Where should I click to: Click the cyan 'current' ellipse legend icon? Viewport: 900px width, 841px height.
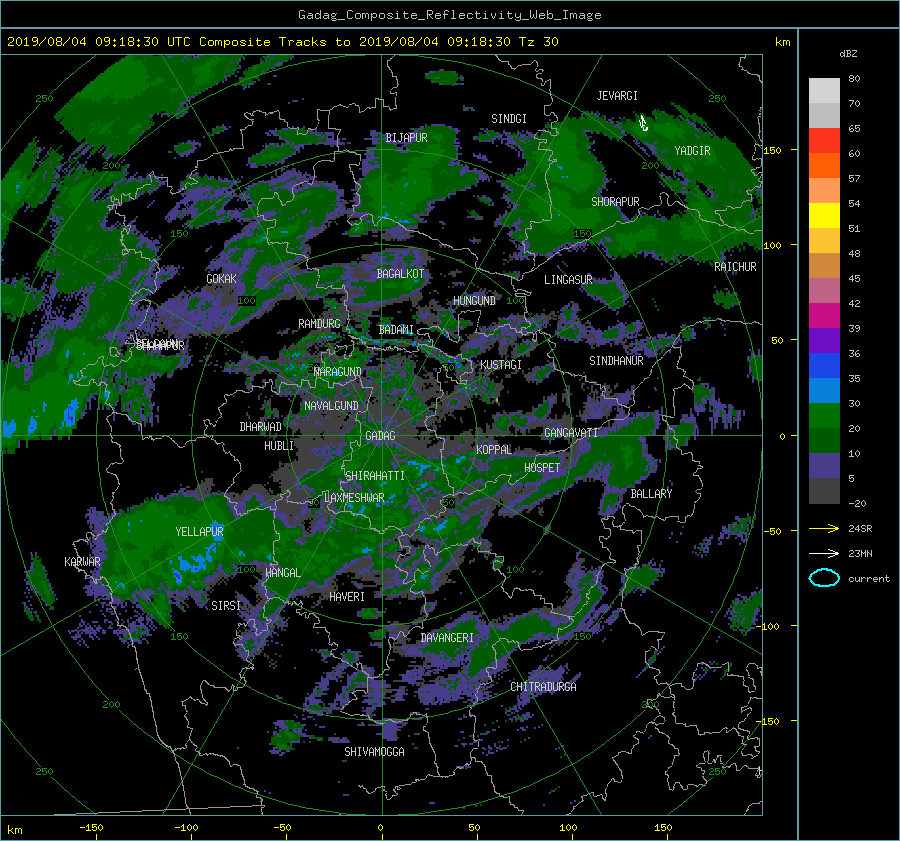pyautogui.click(x=824, y=578)
